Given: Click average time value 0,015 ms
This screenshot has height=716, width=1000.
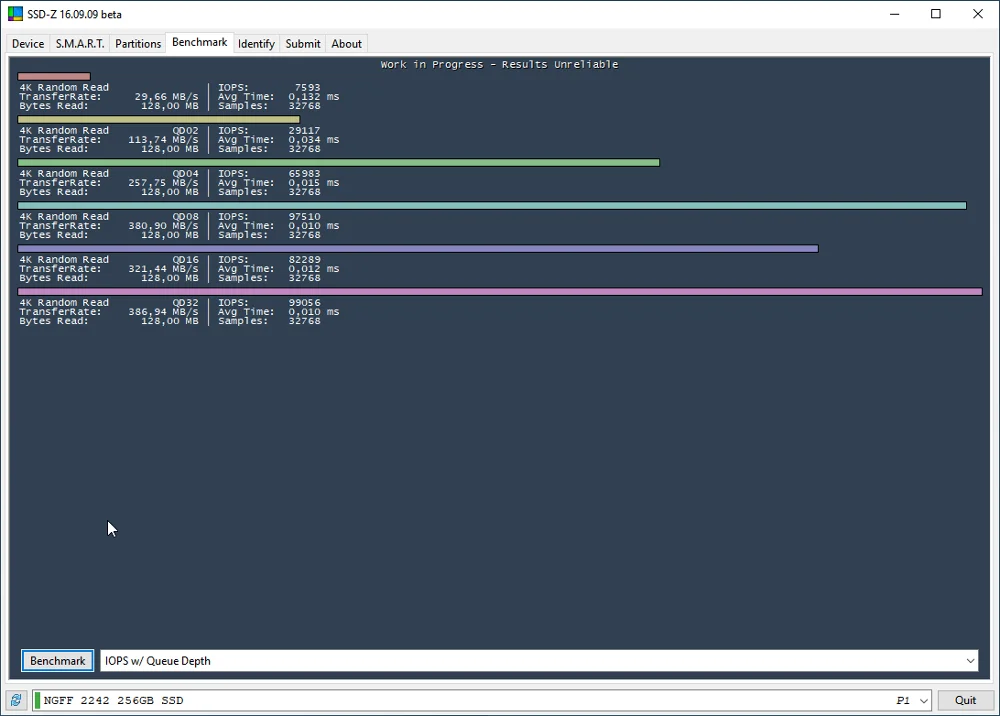Looking at the screenshot, I should (x=314, y=183).
